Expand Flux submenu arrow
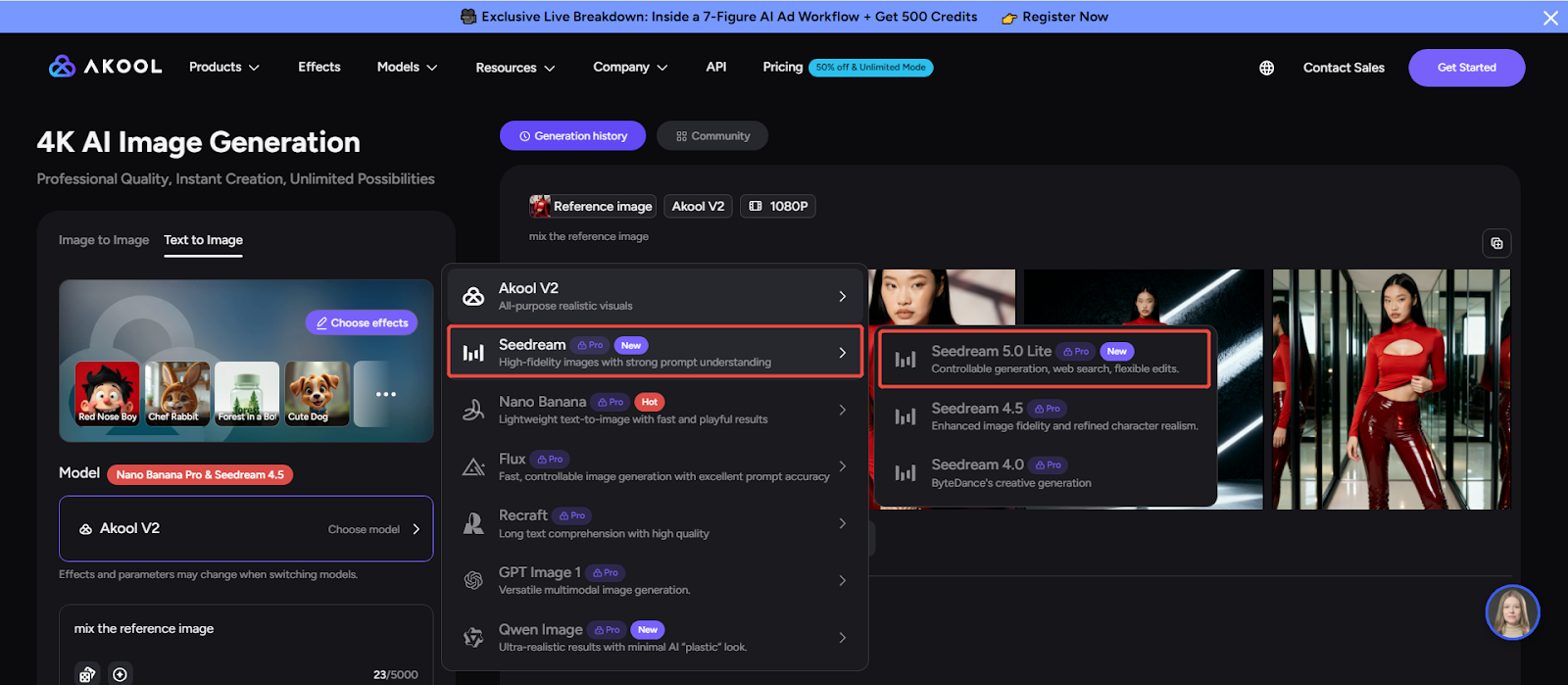The image size is (1568, 685). (x=842, y=466)
